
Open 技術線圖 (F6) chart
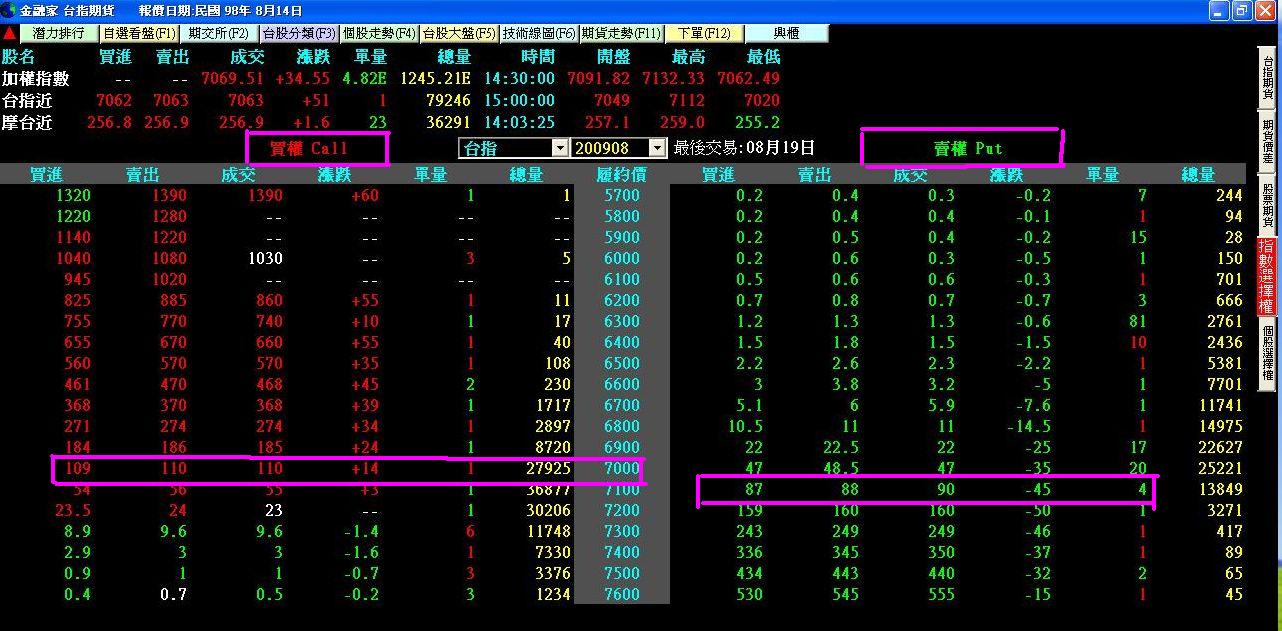539,33
